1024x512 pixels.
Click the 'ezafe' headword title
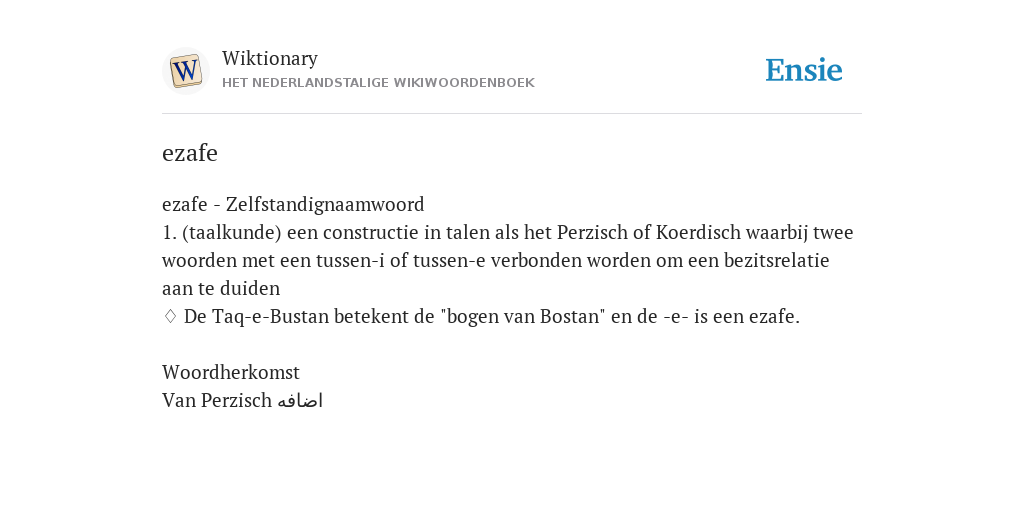(189, 153)
